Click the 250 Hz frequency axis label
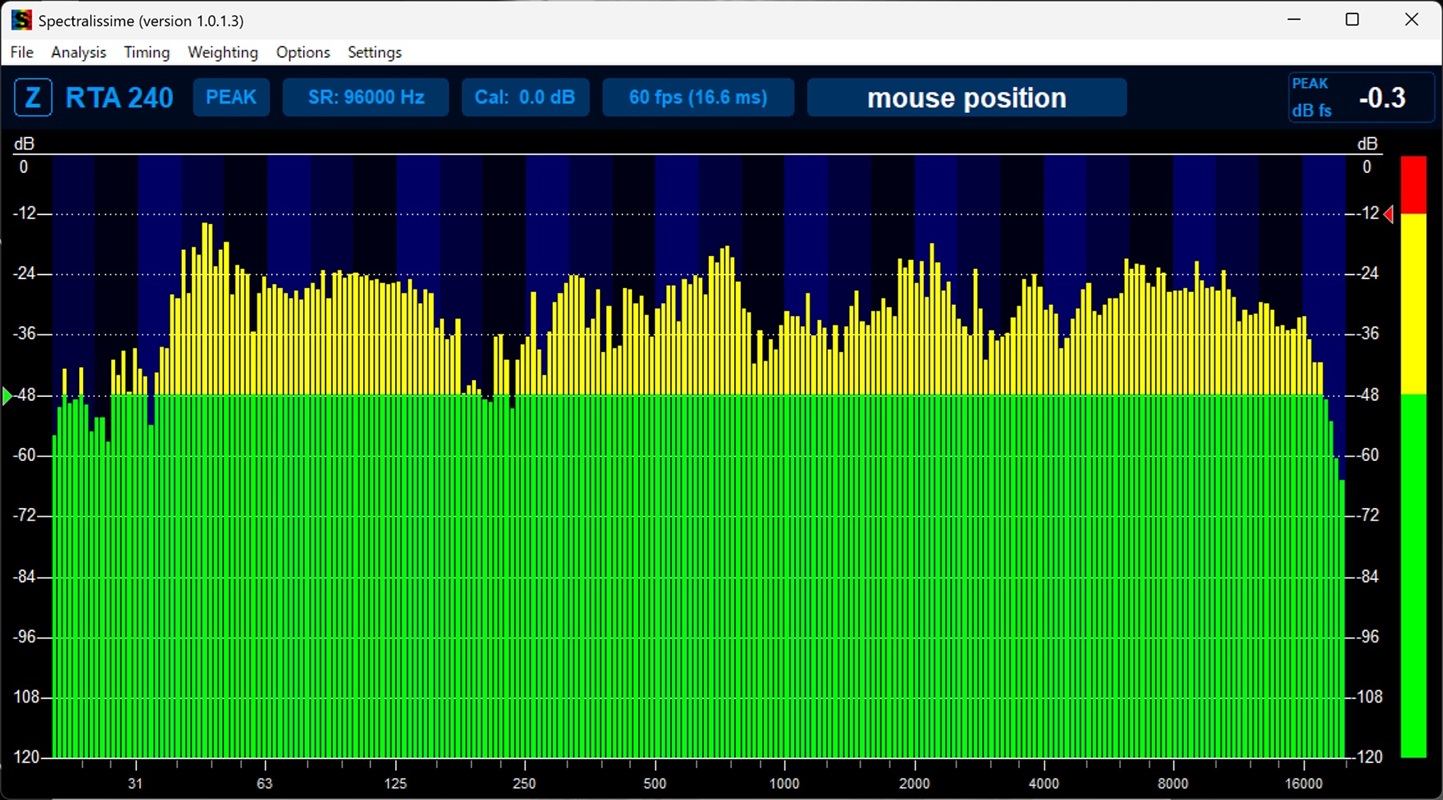The width and height of the screenshot is (1443, 800). point(524,783)
